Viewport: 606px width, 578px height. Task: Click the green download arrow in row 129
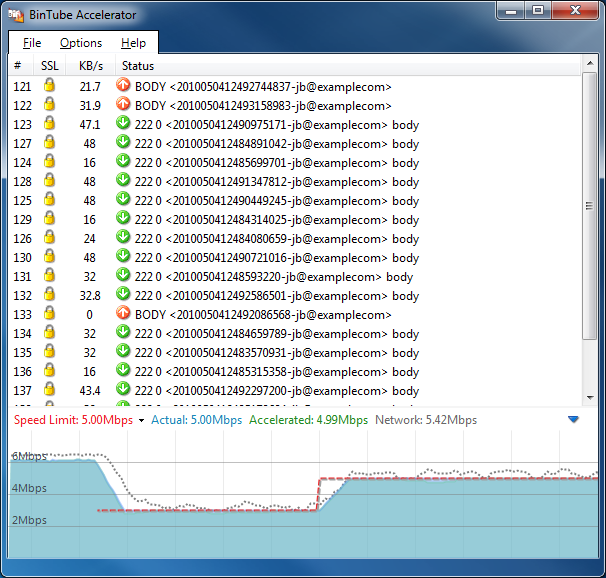click(123, 218)
